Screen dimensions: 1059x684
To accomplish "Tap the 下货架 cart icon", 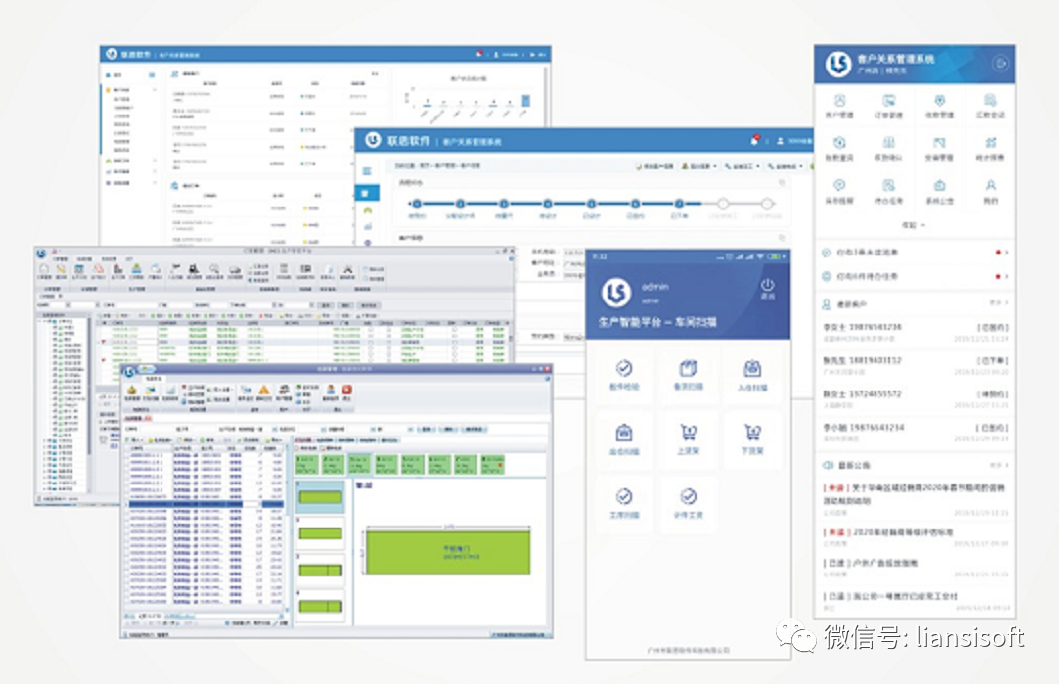I will point(750,439).
